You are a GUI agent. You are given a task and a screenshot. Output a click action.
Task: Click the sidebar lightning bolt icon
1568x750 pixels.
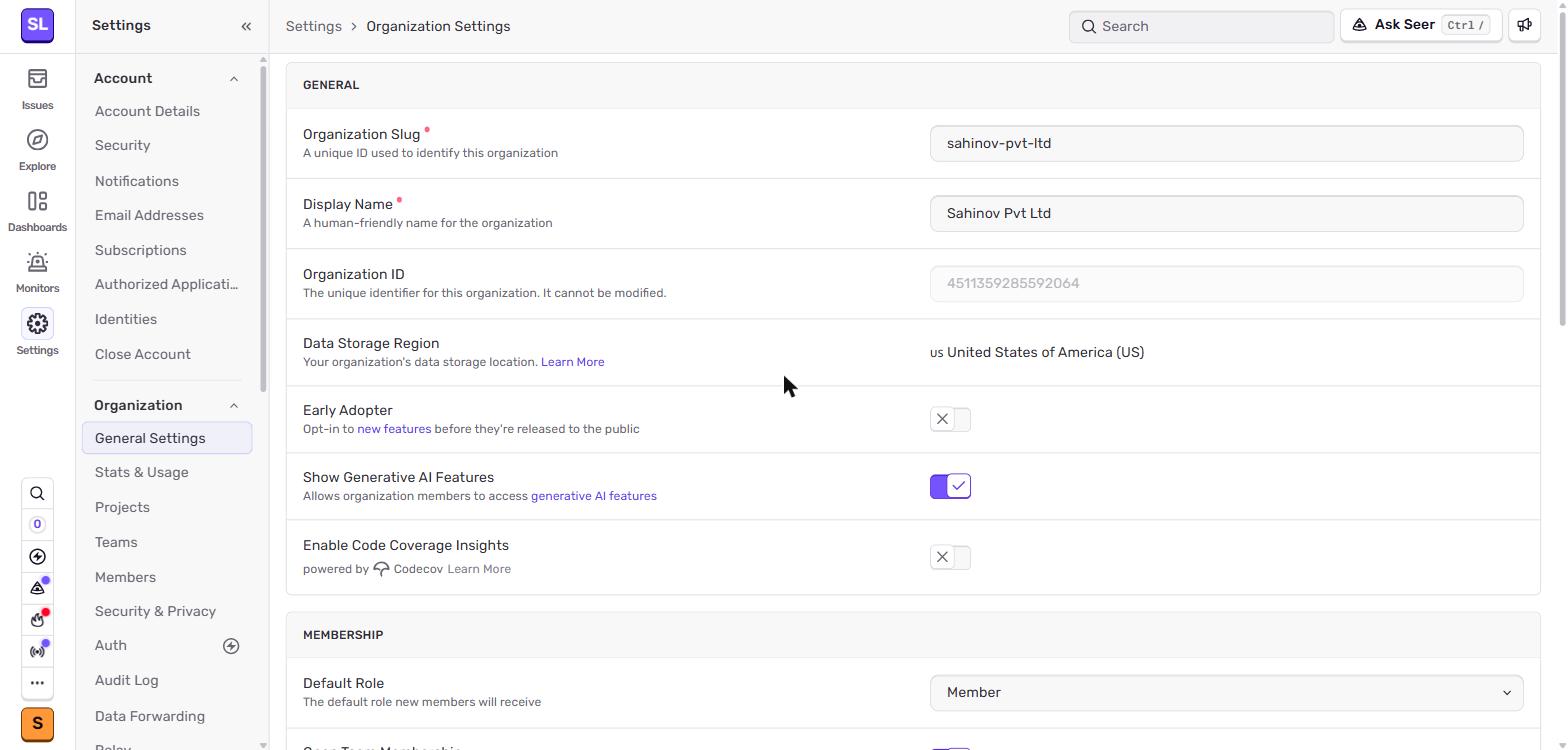pos(37,556)
